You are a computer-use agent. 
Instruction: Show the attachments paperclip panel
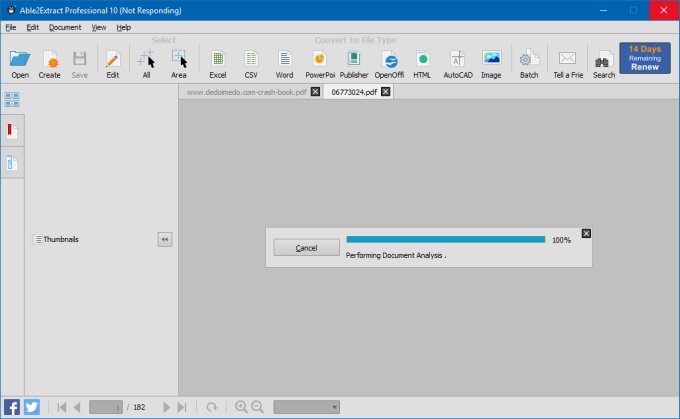tap(12, 163)
